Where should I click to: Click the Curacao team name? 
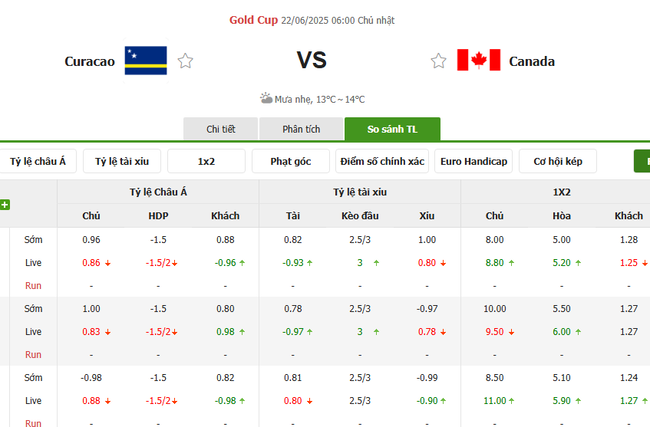coord(89,61)
